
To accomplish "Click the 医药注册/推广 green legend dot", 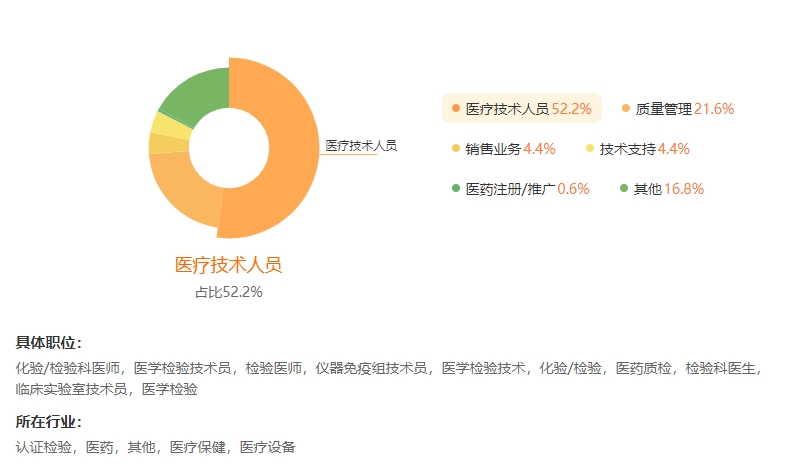I will pos(456,188).
